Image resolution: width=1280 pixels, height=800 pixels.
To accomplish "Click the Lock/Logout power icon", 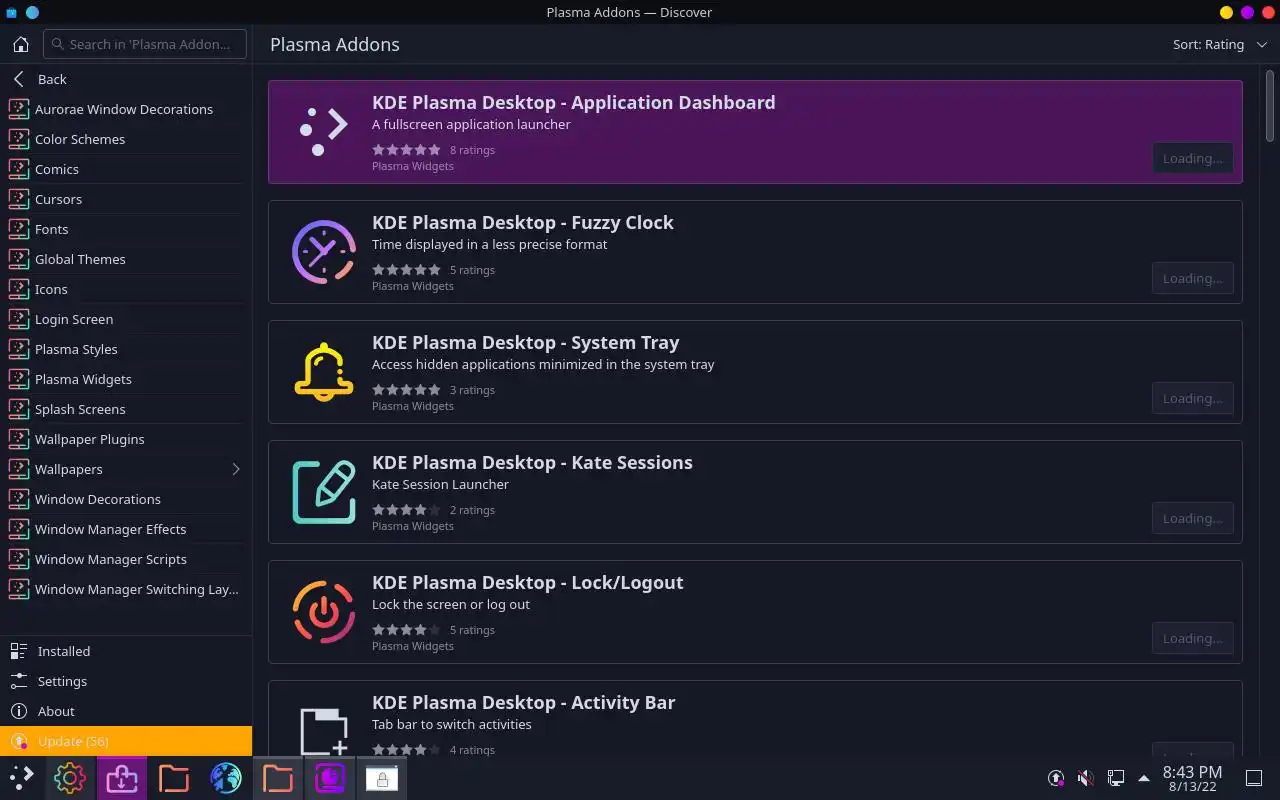I will point(323,612).
